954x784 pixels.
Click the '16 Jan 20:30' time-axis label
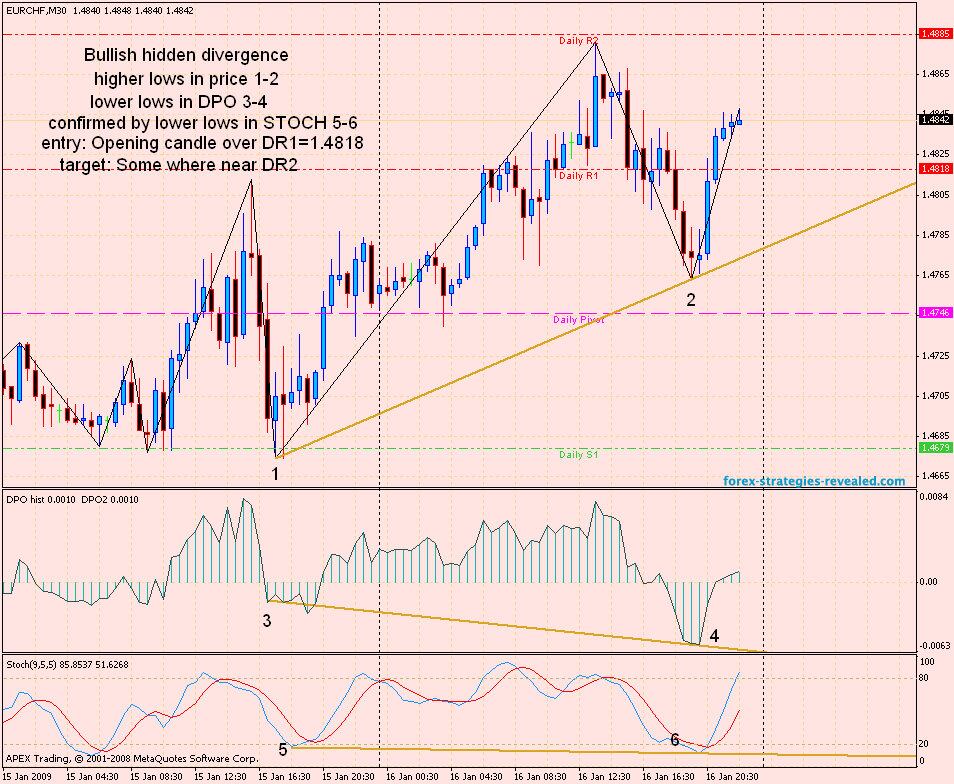click(733, 777)
